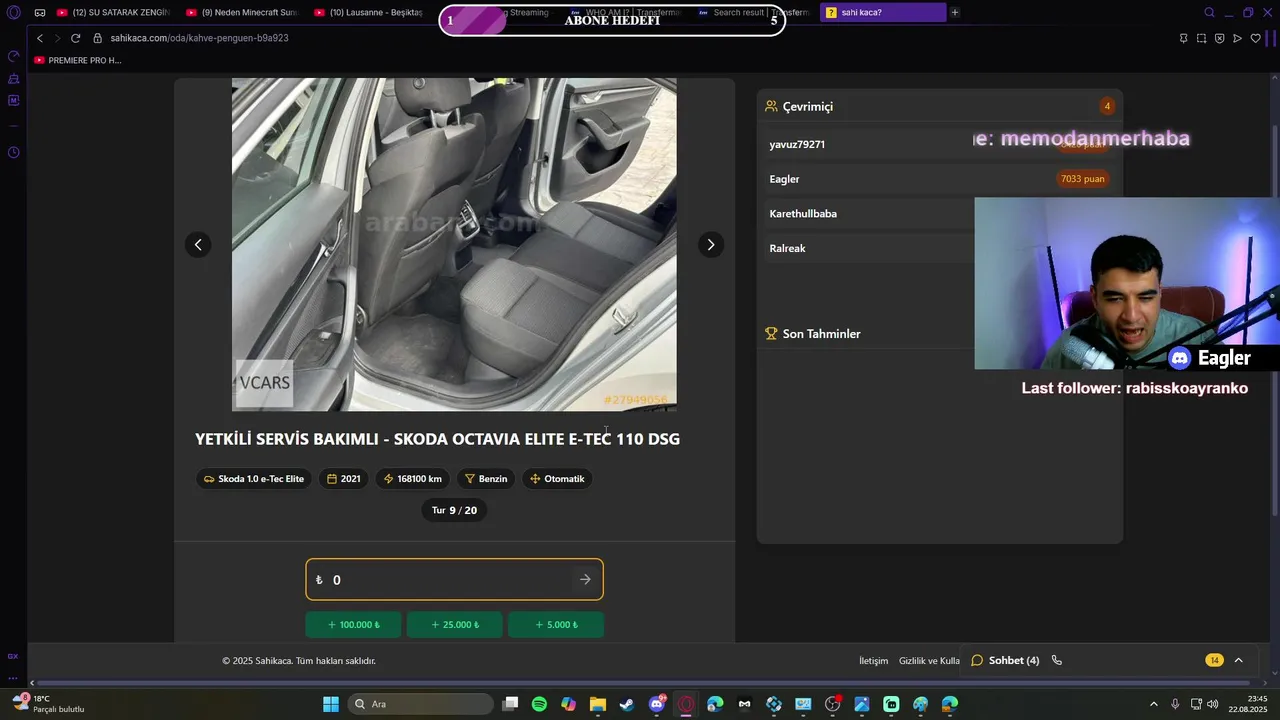Open Opera GX from the taskbar
1280x720 pixels.
(x=686, y=704)
